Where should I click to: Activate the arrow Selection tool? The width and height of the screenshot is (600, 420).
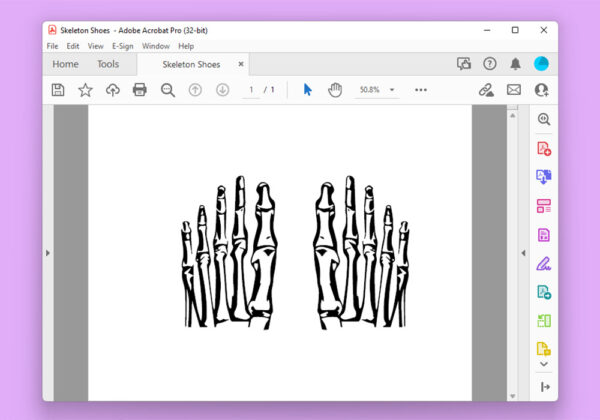[307, 90]
